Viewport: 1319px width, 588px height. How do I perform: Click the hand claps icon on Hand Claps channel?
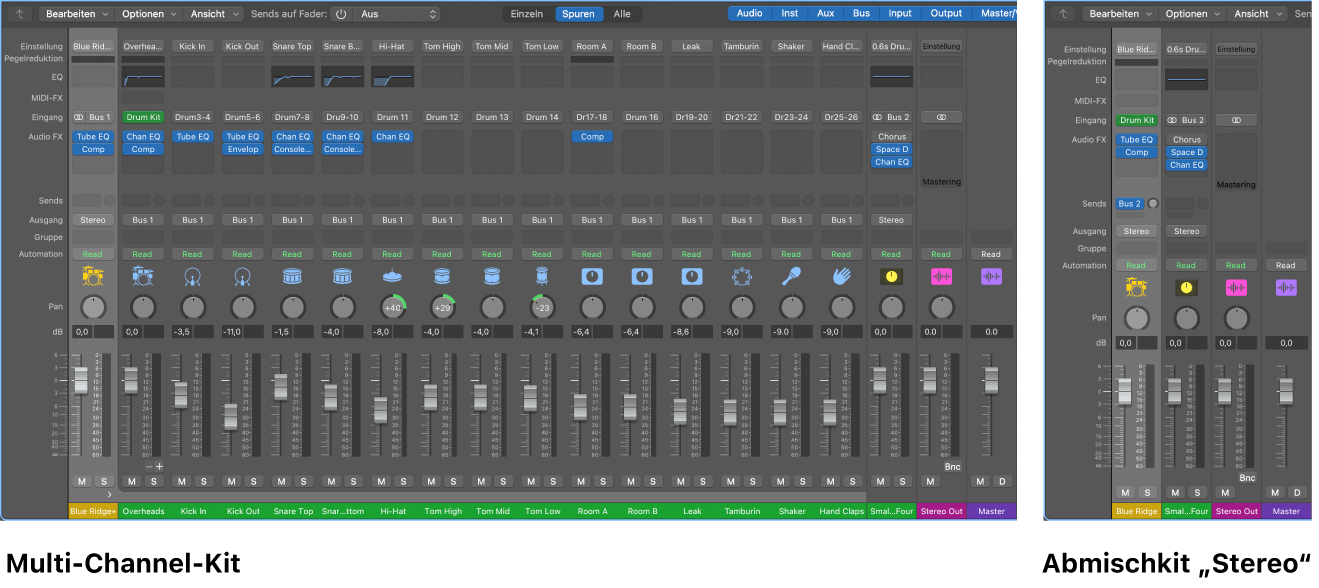pyautogui.click(x=842, y=278)
